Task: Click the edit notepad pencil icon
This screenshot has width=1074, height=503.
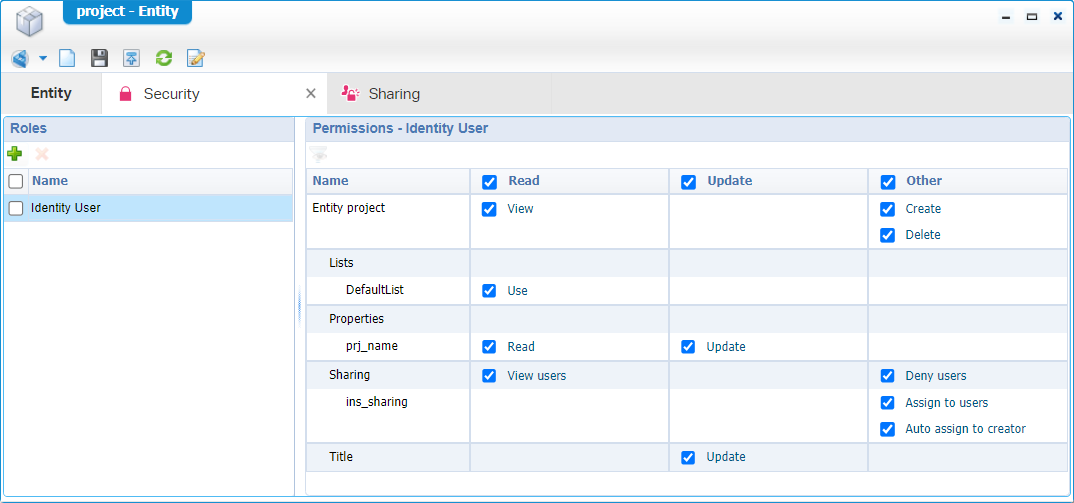Action: (196, 59)
